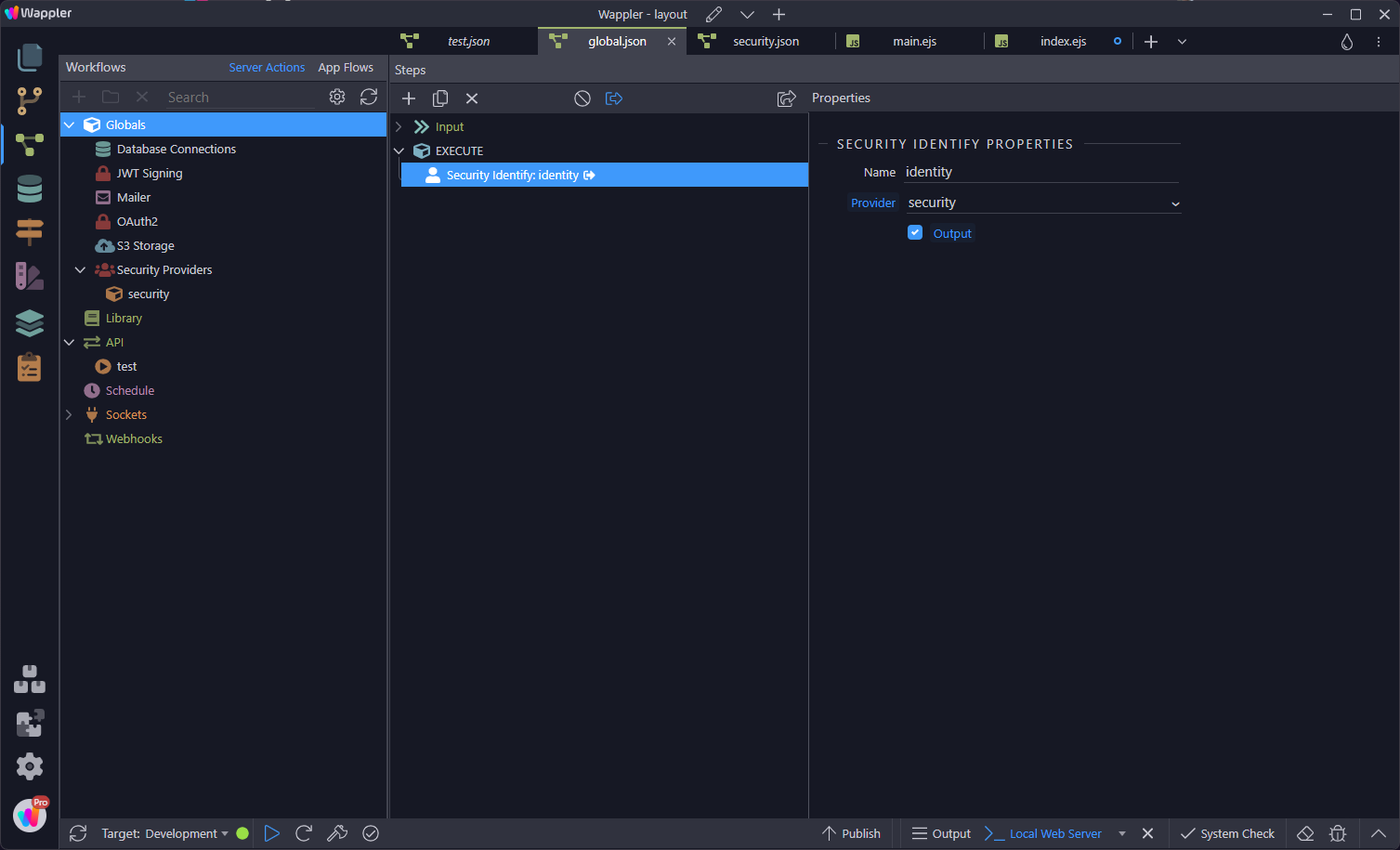The image size is (1400, 850).
Task: Click the run play icon in bottom bar
Action: click(271, 833)
